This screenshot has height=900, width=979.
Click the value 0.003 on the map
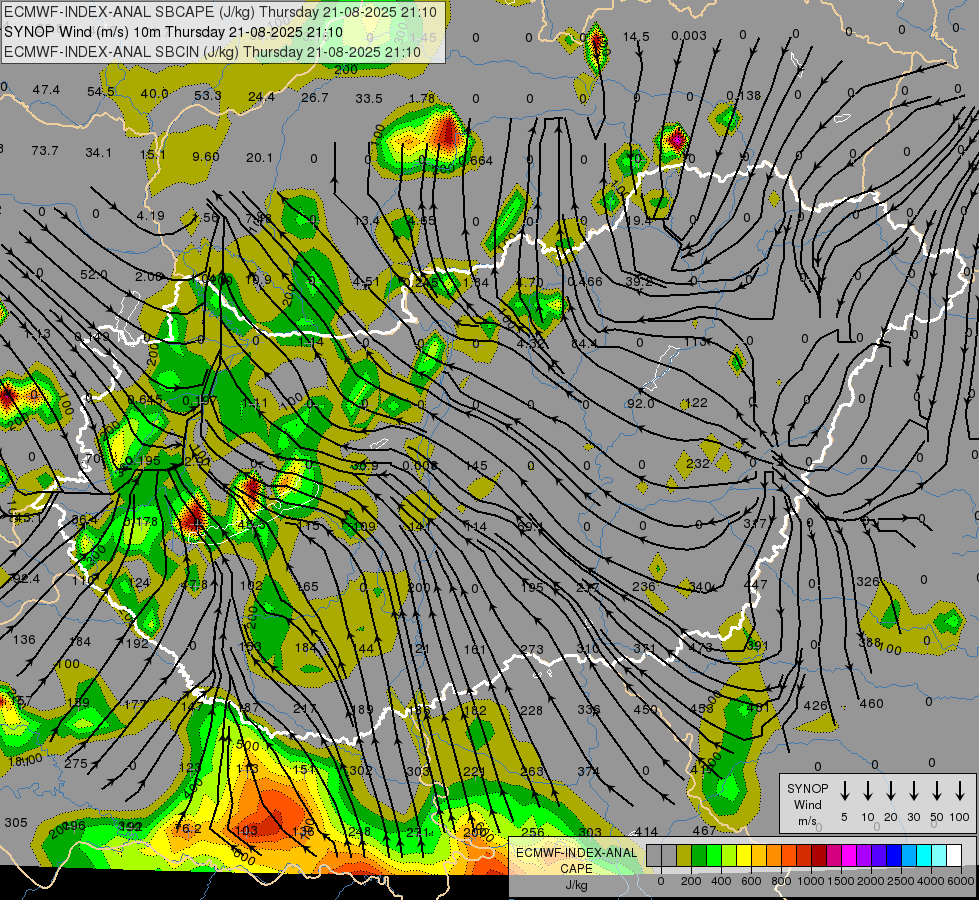[x=689, y=36]
